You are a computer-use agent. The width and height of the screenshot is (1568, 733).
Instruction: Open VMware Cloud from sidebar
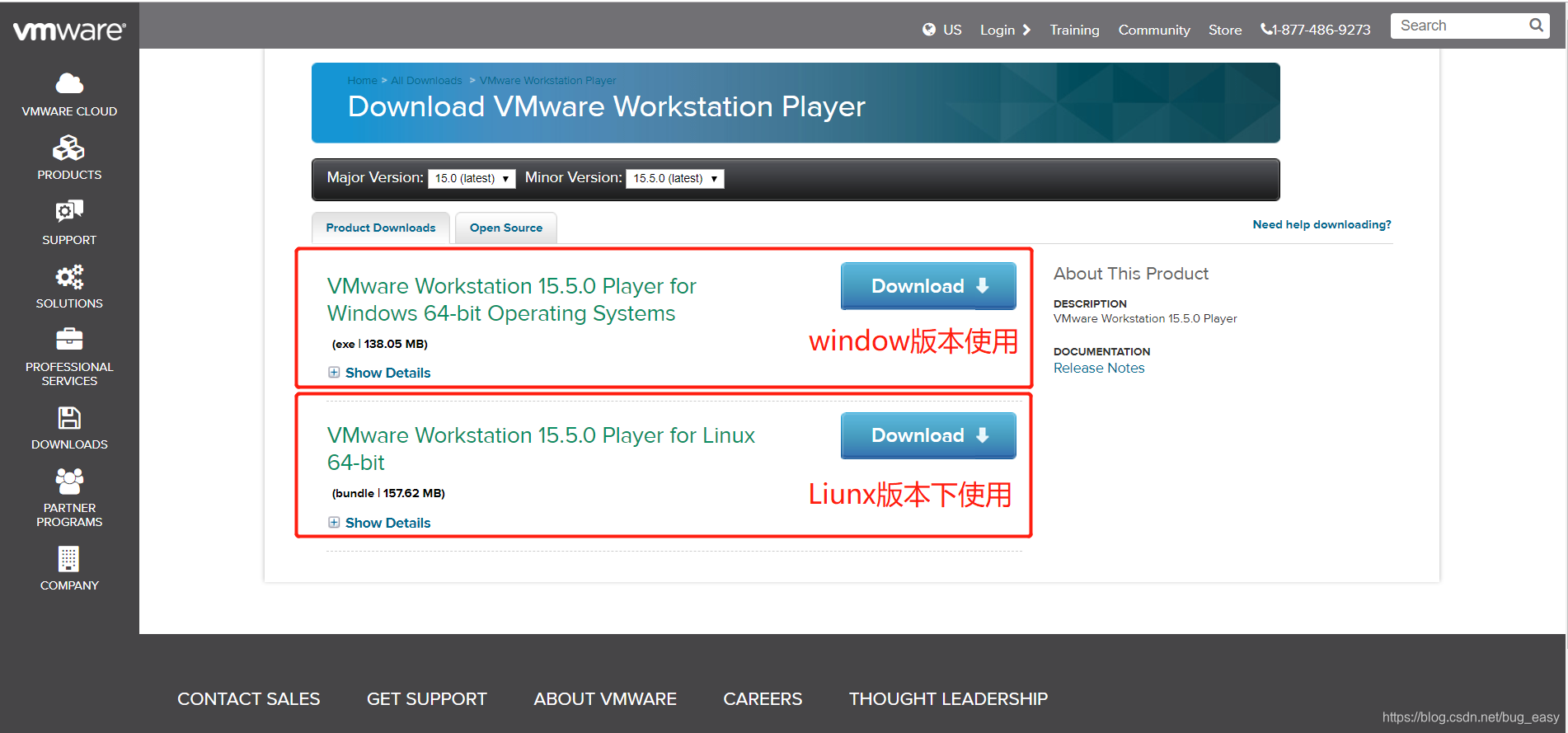click(x=69, y=95)
